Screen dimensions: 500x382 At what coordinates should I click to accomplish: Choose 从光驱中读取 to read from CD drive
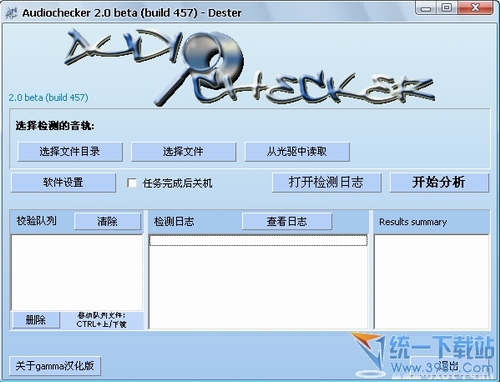(297, 152)
